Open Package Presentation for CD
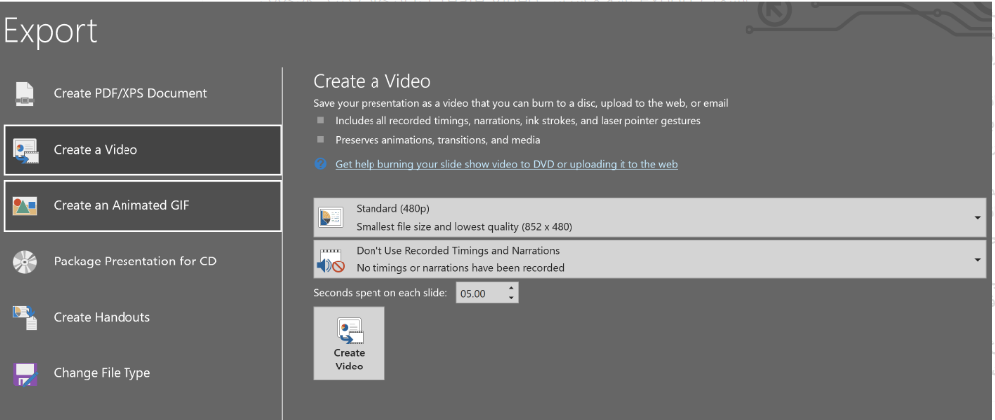The width and height of the screenshot is (995, 420). point(142,261)
